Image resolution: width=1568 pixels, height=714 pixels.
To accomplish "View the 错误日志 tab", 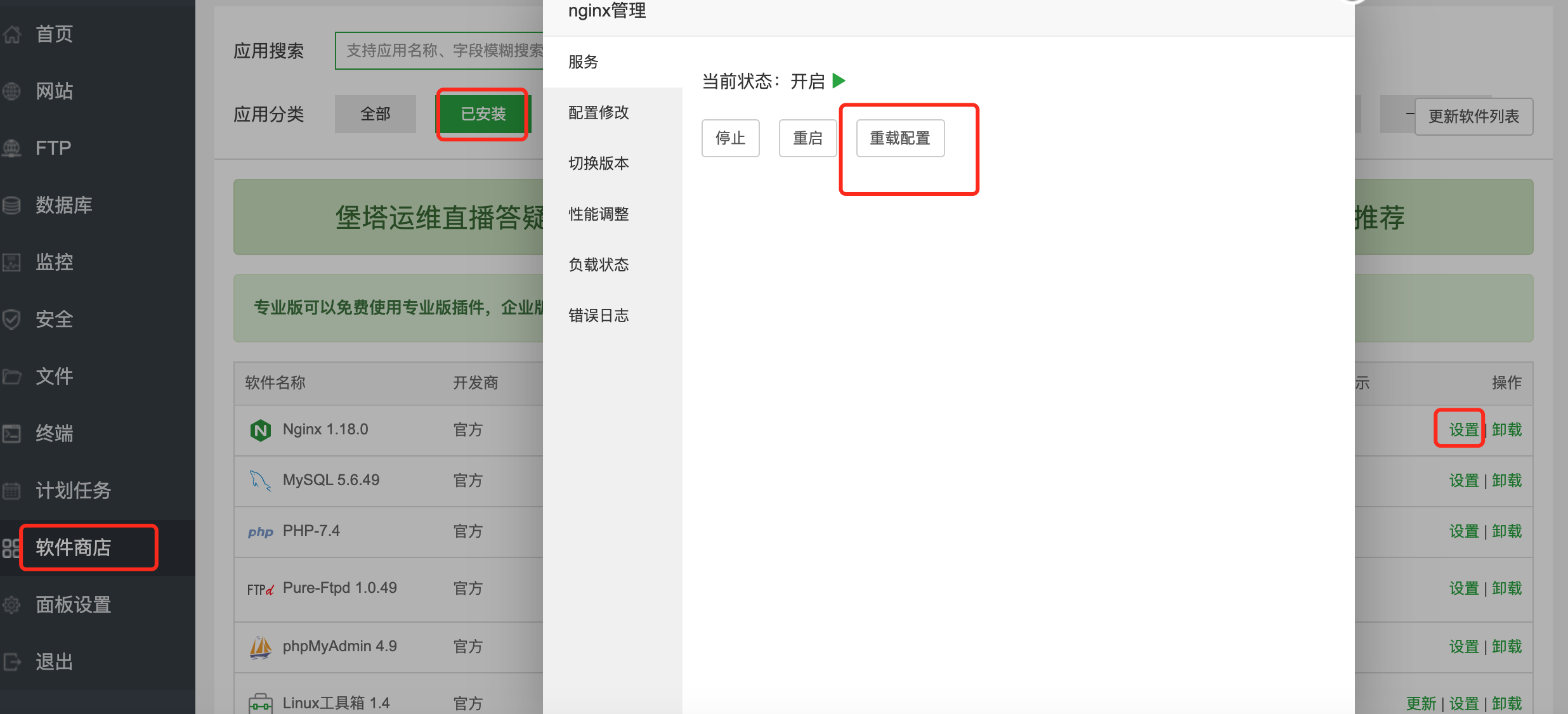I will pyautogui.click(x=598, y=316).
